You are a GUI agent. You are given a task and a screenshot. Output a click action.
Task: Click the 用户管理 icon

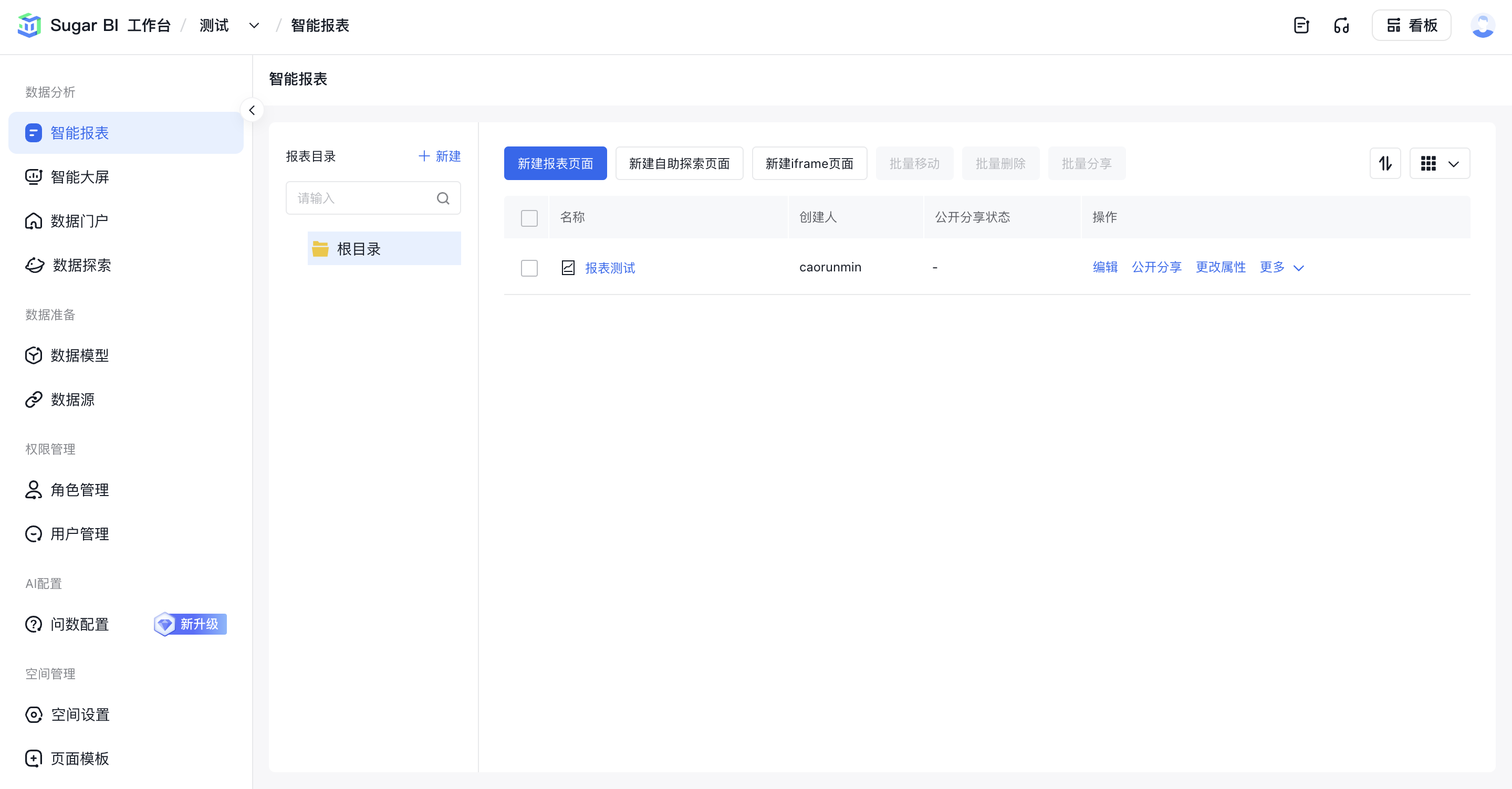[x=34, y=534]
